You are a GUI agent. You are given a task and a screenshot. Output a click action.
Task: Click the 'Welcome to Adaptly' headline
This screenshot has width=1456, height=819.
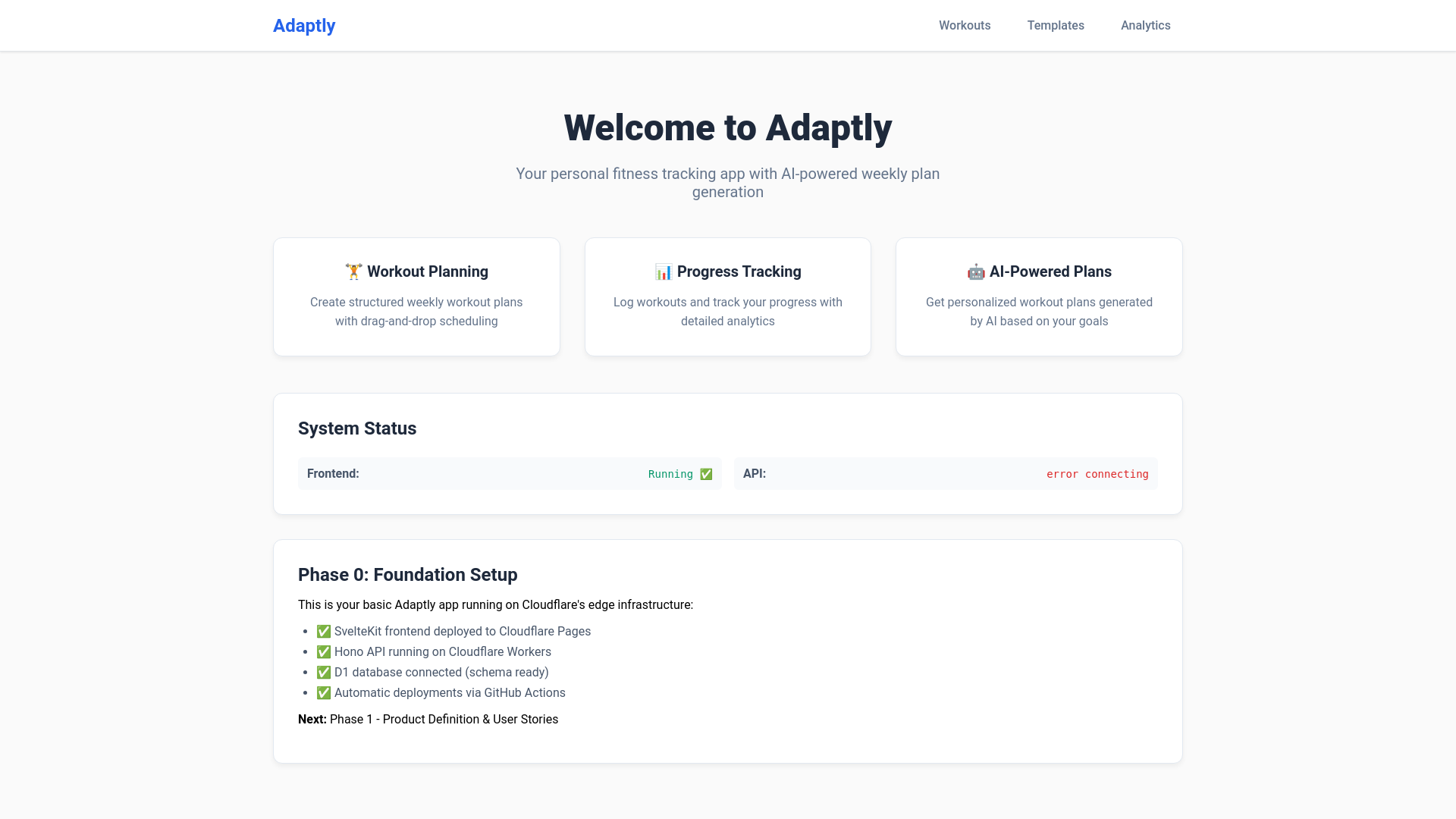point(728,127)
